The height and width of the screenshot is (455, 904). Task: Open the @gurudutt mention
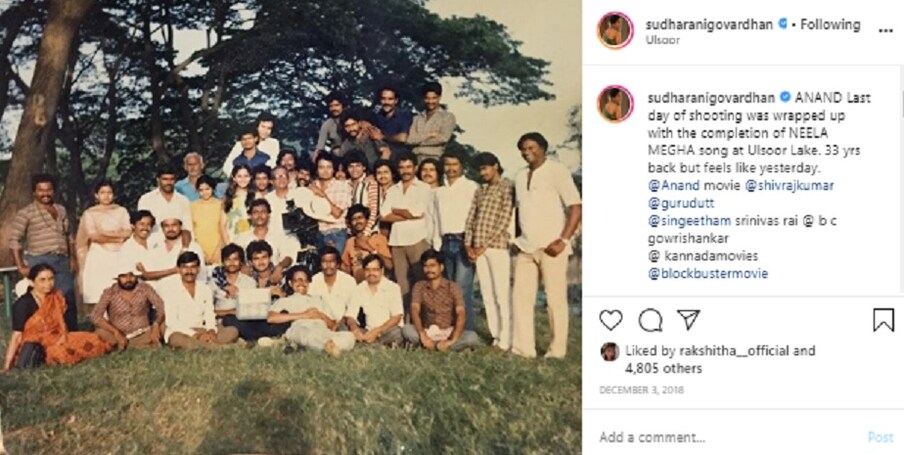pos(675,203)
